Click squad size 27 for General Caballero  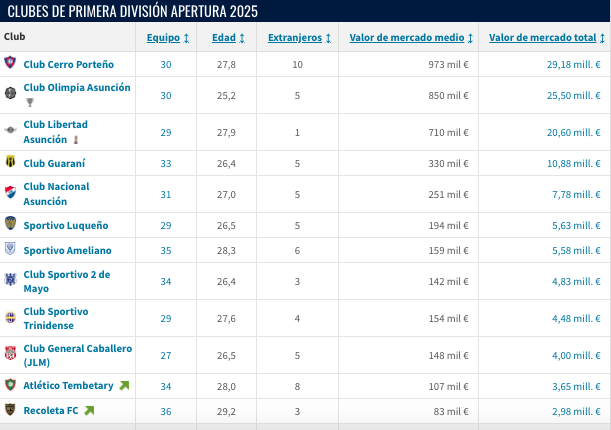(x=166, y=356)
